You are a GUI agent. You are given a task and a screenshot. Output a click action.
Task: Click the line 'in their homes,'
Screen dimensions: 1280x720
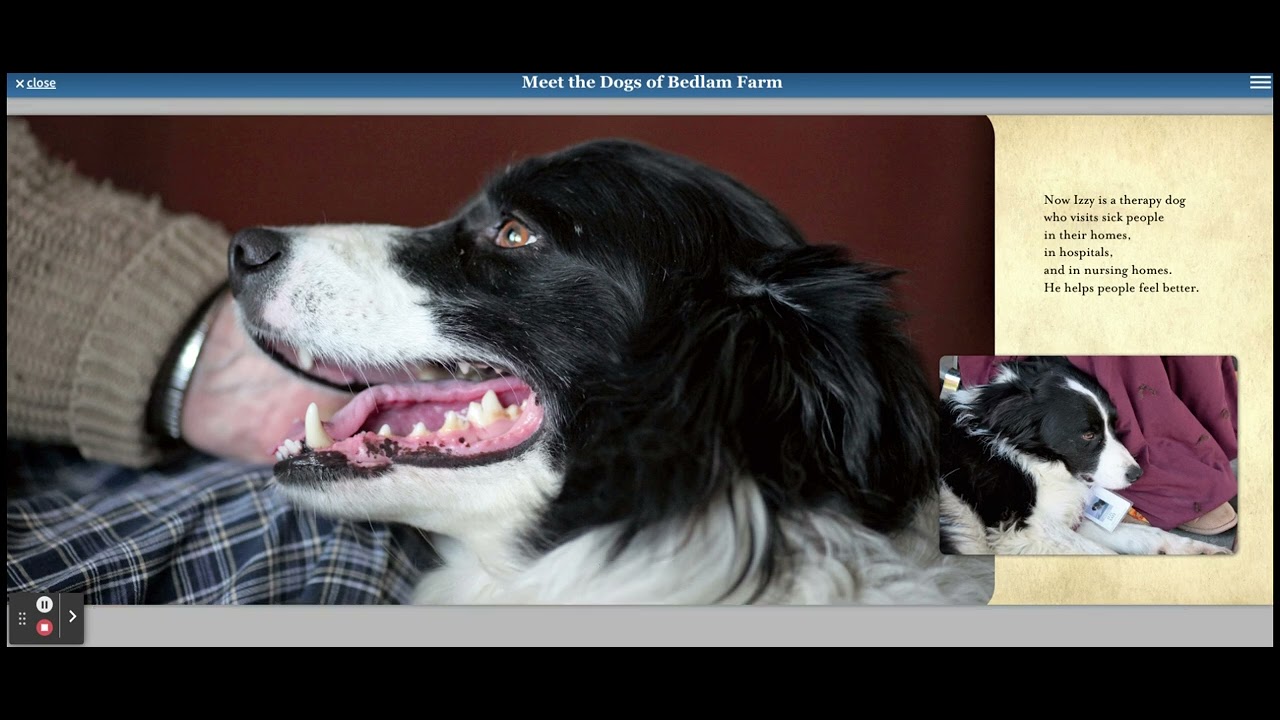coord(1087,235)
